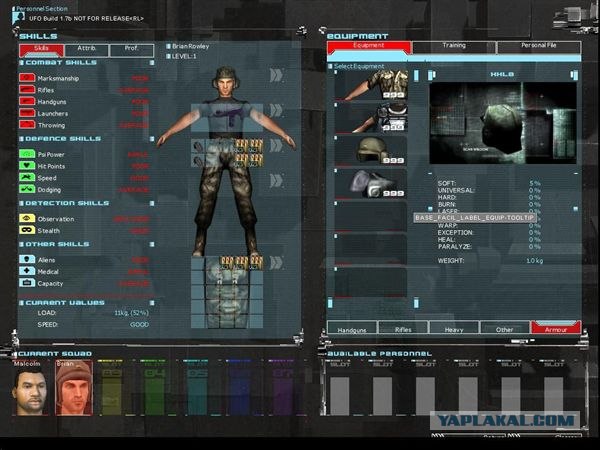Screen dimensions: 600x450
Task: Select the camouflage shirt armour item
Action: (x=371, y=85)
